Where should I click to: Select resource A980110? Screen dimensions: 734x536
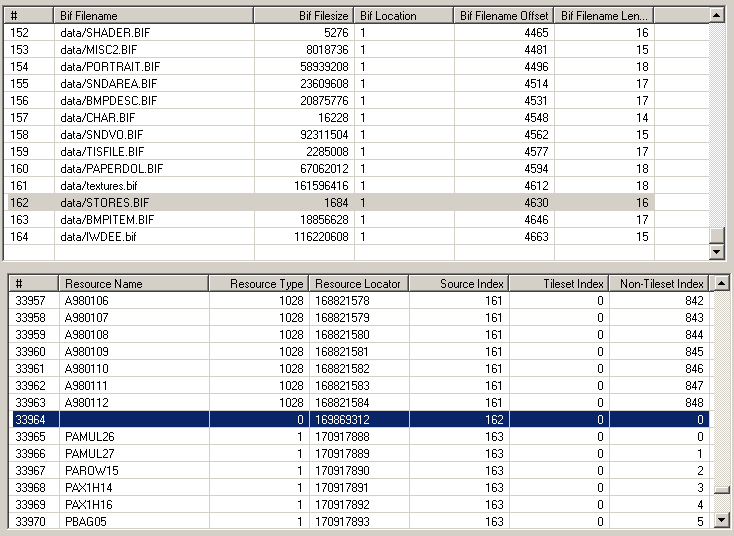(360, 369)
